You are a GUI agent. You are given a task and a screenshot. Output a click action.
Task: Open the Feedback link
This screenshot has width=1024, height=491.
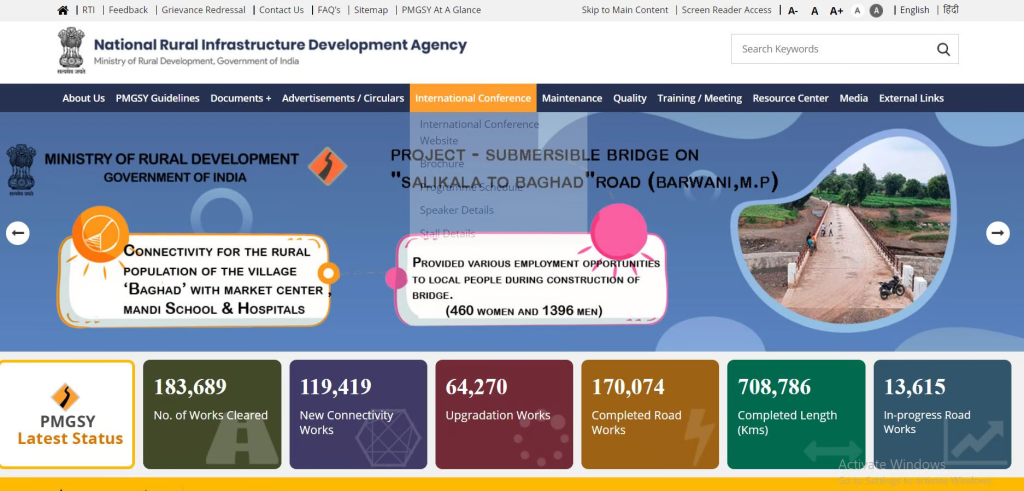[128, 10]
